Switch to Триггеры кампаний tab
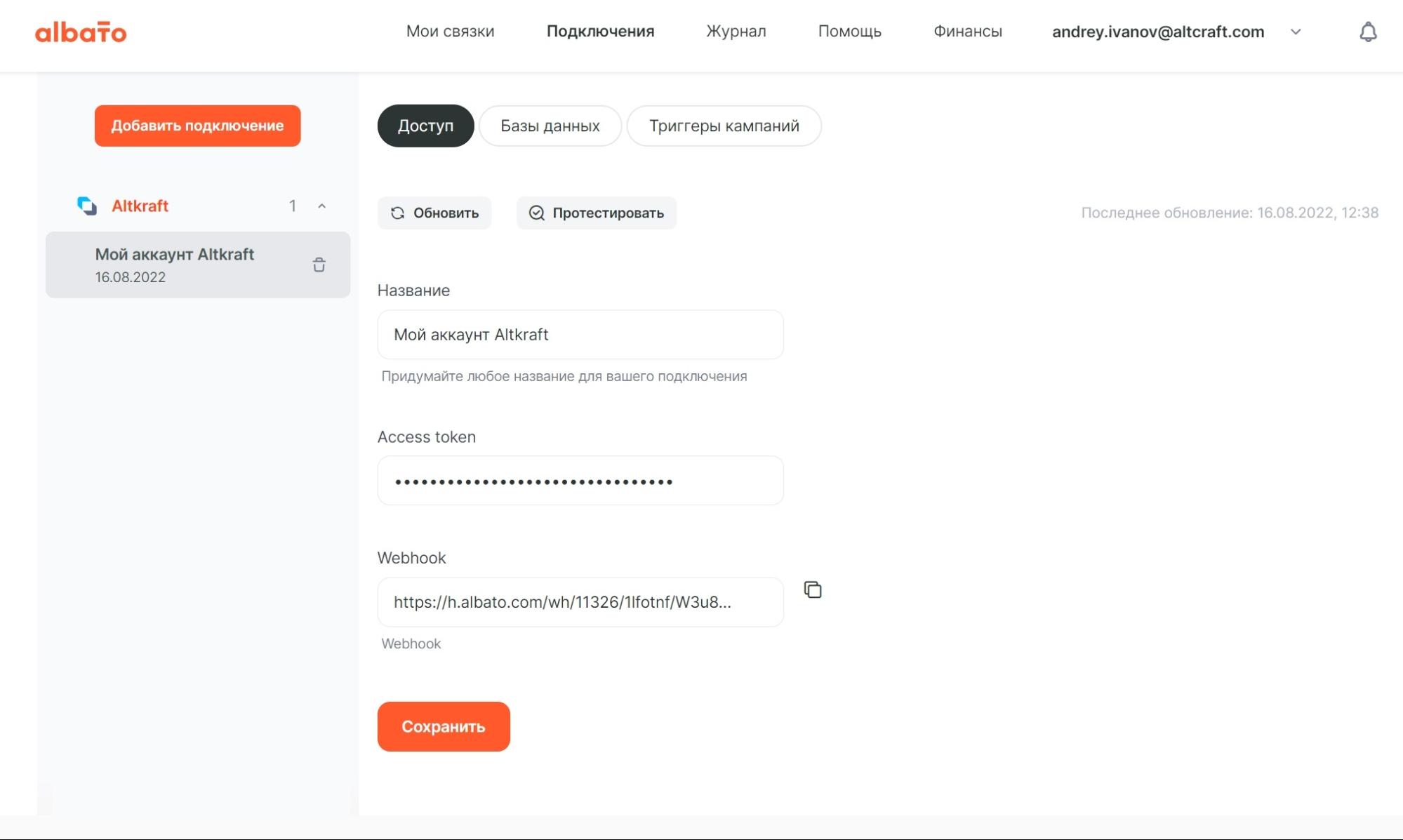 724,126
